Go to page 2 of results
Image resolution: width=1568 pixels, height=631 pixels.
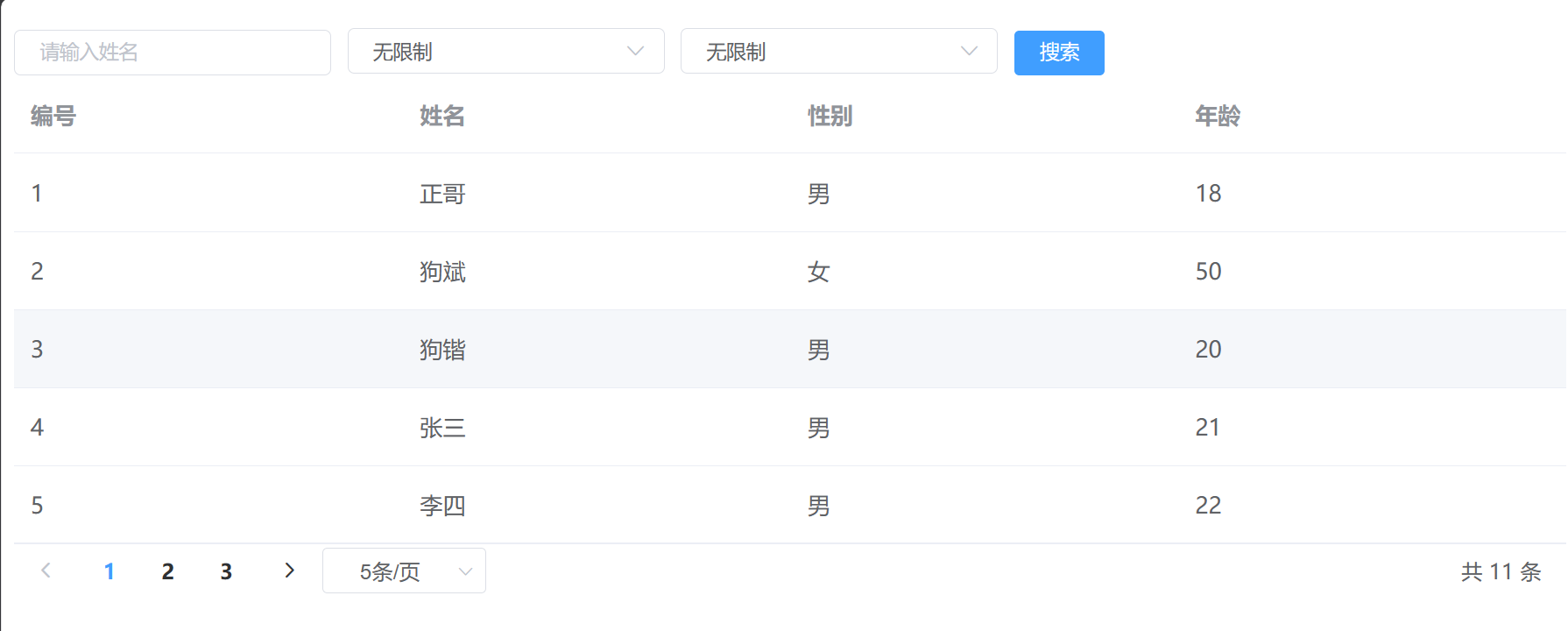tap(168, 571)
